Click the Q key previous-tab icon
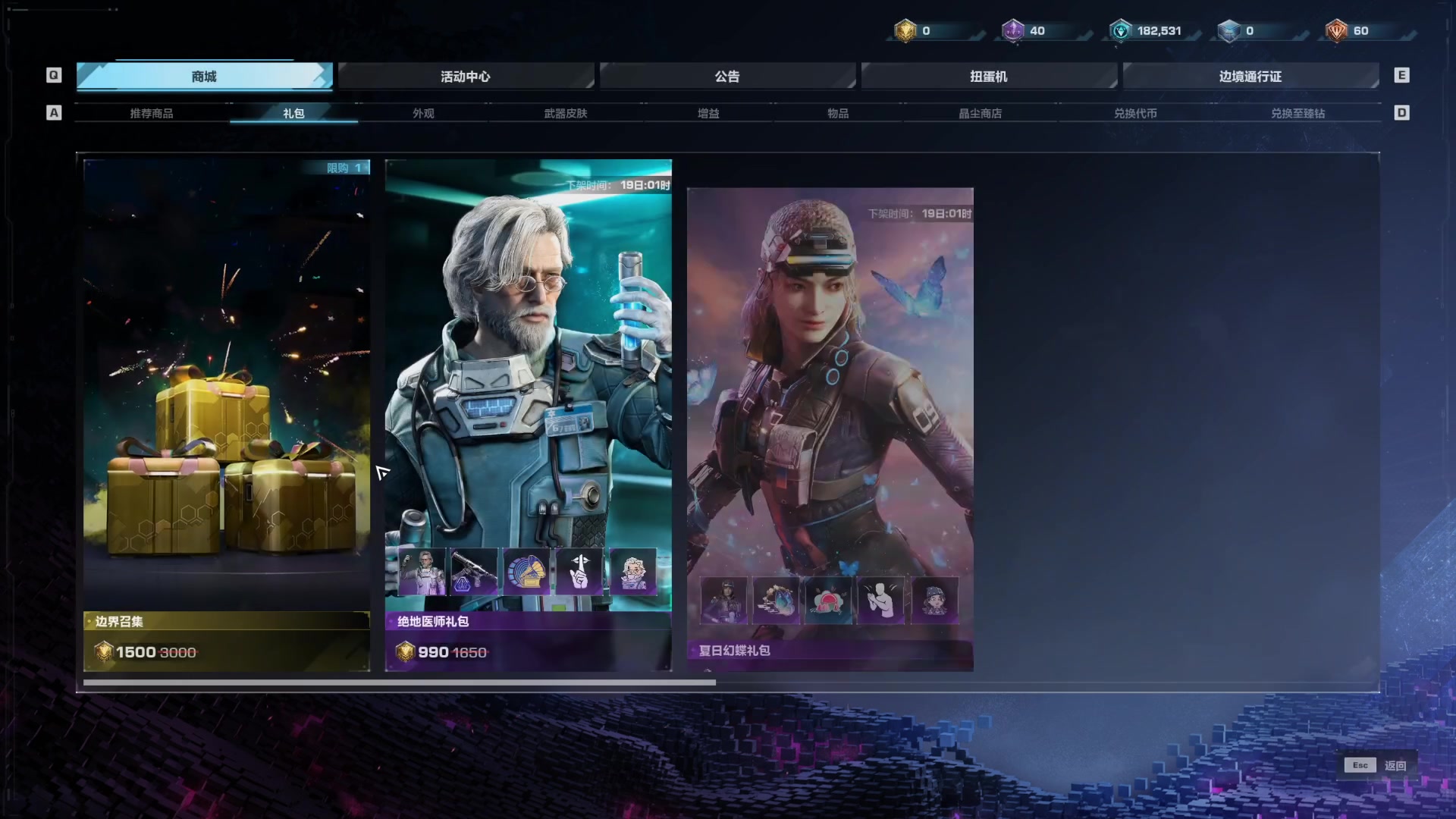 (x=53, y=75)
